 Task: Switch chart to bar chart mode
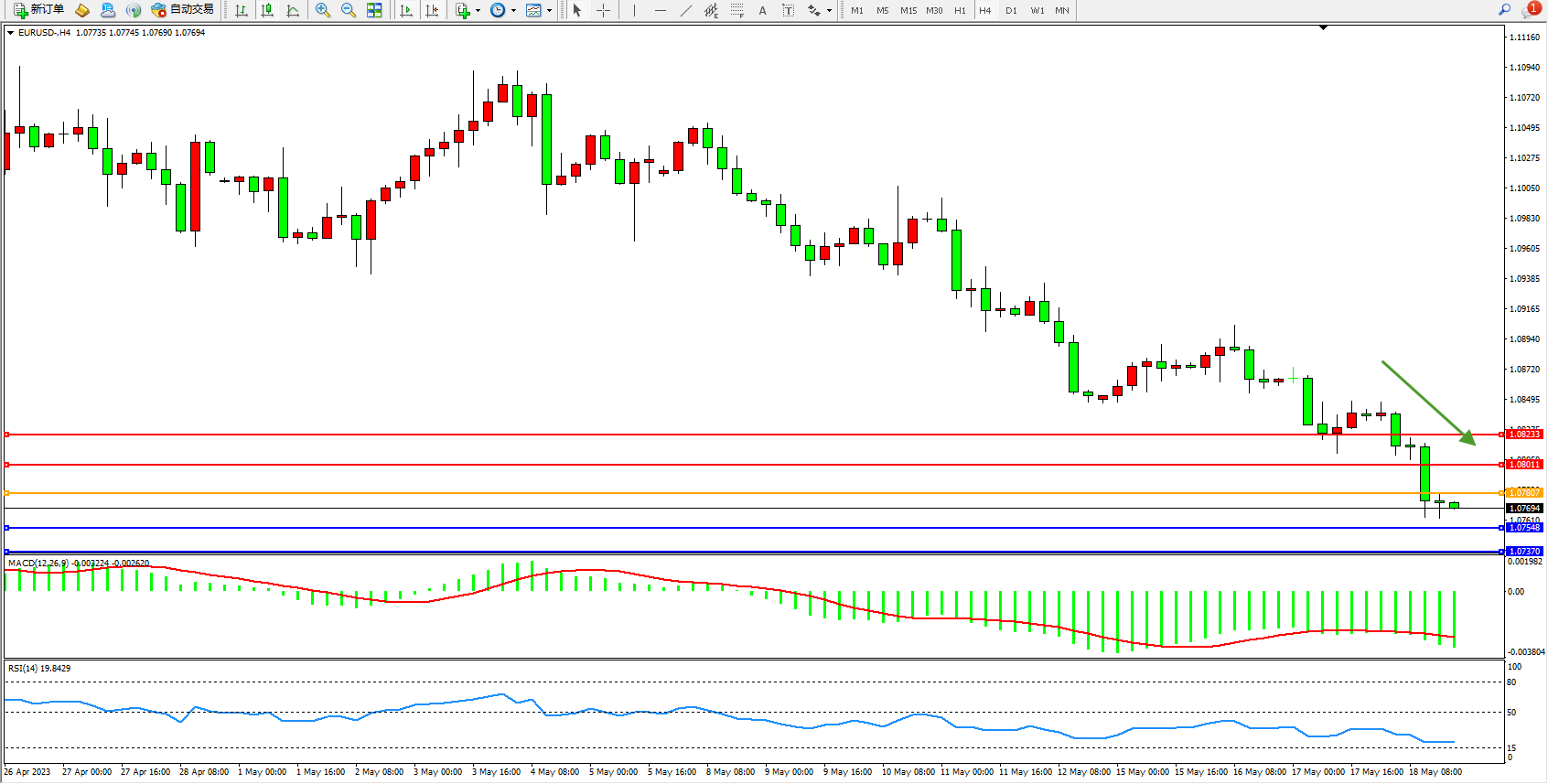(x=242, y=10)
